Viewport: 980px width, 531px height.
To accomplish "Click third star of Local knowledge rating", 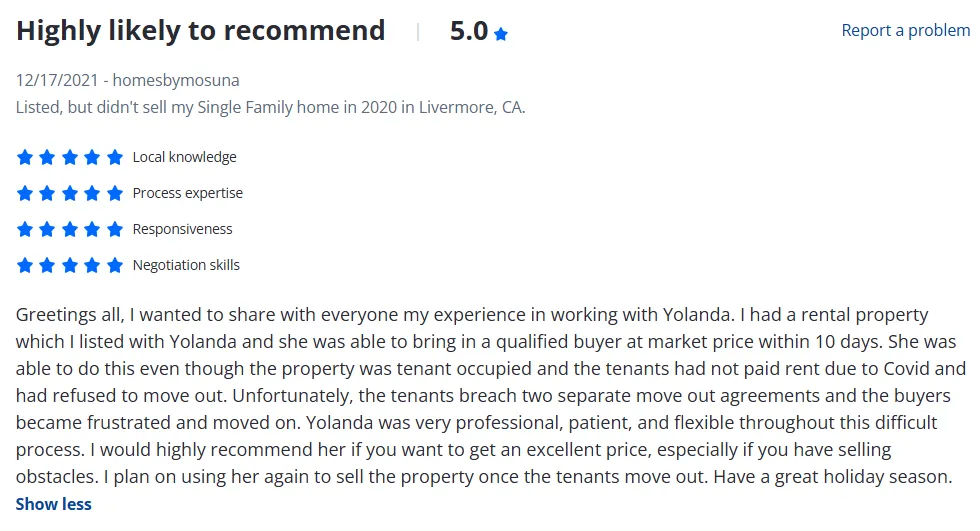I will pyautogui.click(x=70, y=157).
